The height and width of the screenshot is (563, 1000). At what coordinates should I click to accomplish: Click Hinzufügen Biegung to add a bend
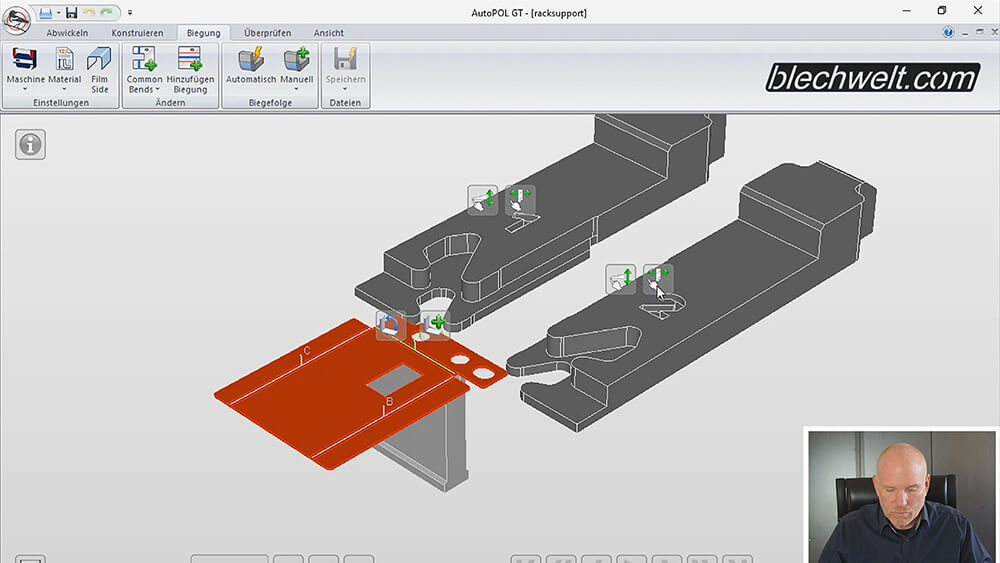pyautogui.click(x=190, y=60)
